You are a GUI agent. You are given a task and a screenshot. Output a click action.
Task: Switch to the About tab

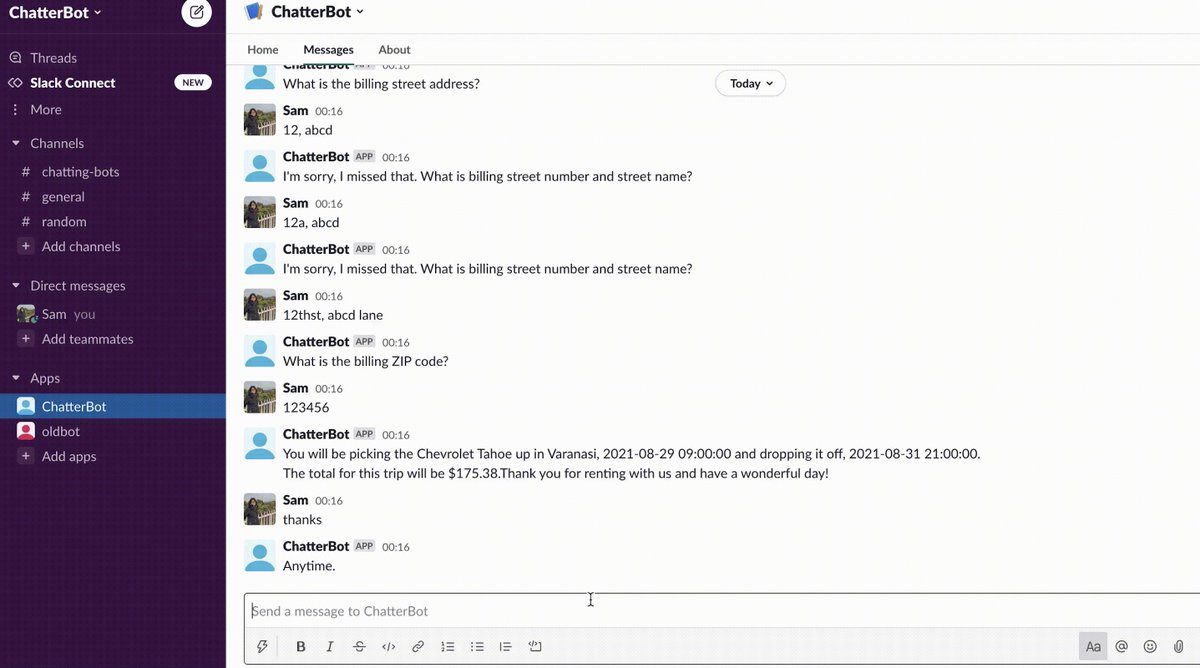(394, 50)
